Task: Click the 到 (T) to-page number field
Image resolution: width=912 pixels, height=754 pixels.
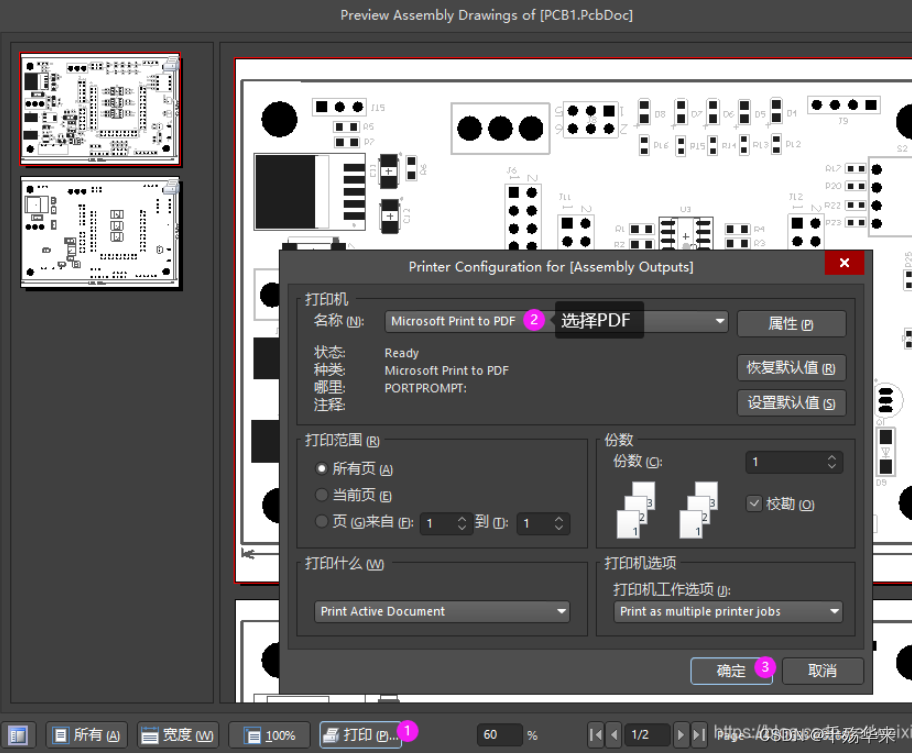Action: [543, 523]
